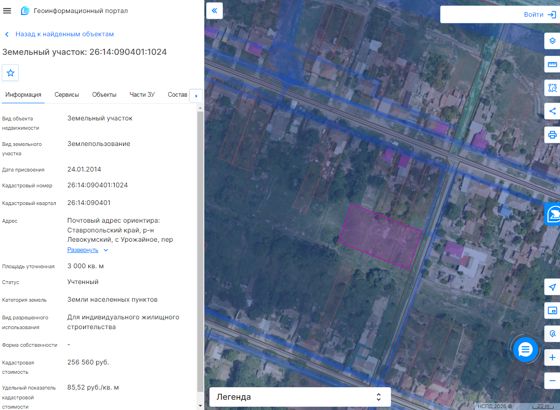
Task: Select the Части ЗУ tab
Action: (x=142, y=95)
